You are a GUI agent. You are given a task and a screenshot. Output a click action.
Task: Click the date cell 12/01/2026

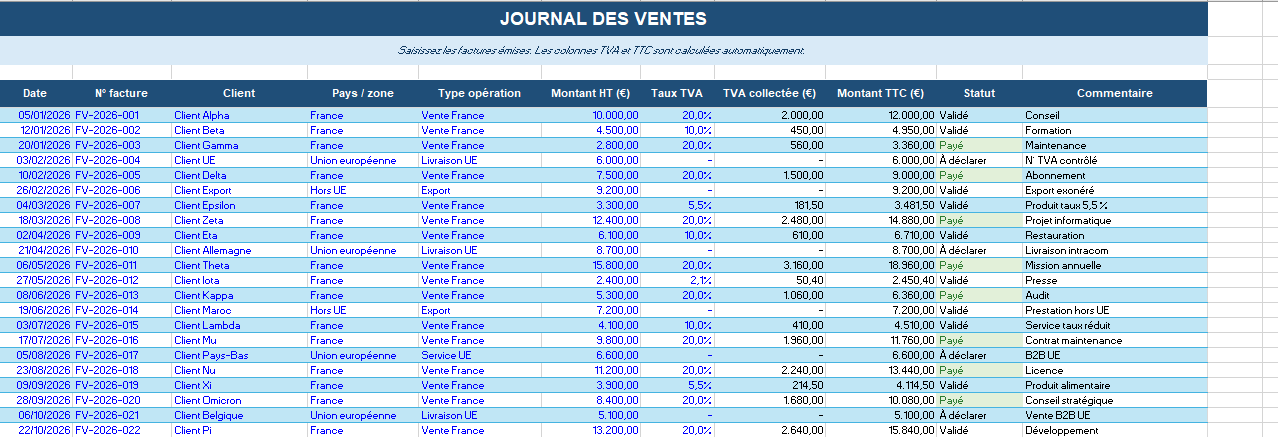[x=35, y=130]
